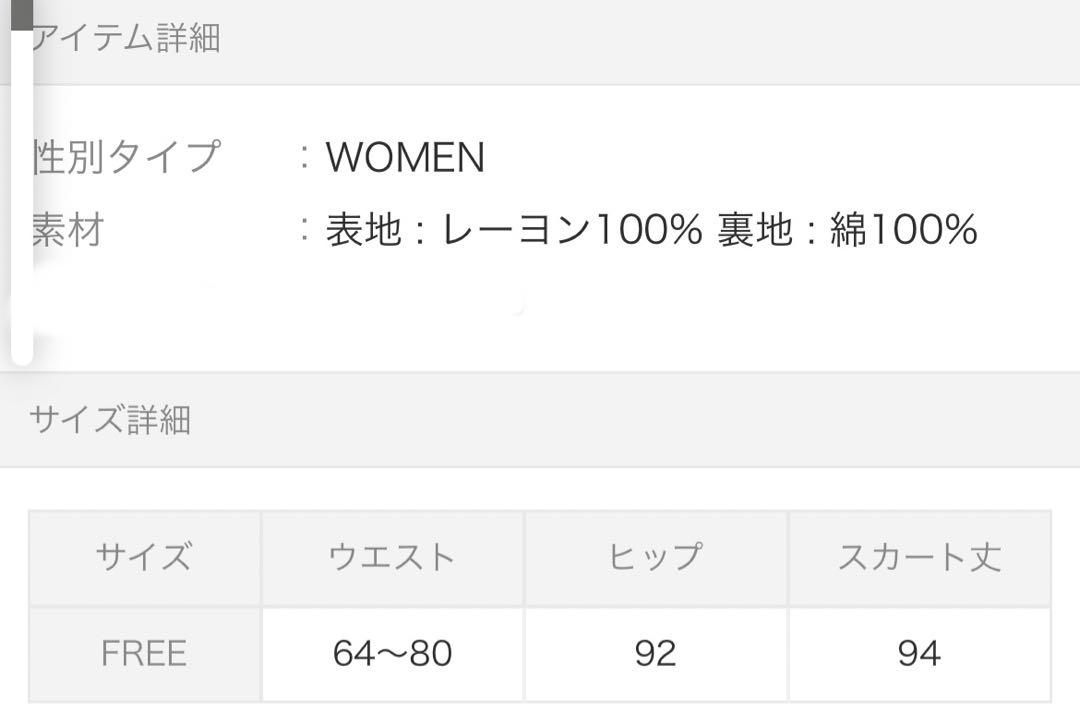Click the colon after 性別タイプ
The height and width of the screenshot is (726, 1080).
[x=304, y=157]
